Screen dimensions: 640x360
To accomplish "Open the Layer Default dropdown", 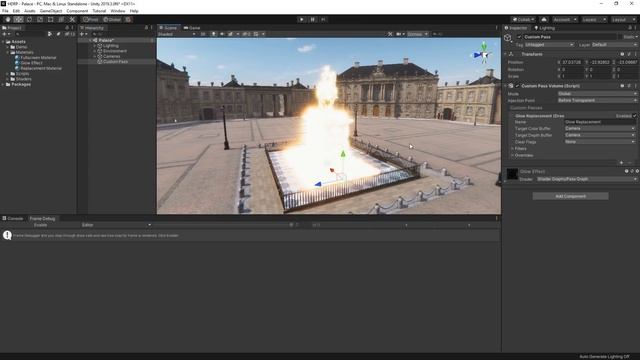I will pos(614,45).
